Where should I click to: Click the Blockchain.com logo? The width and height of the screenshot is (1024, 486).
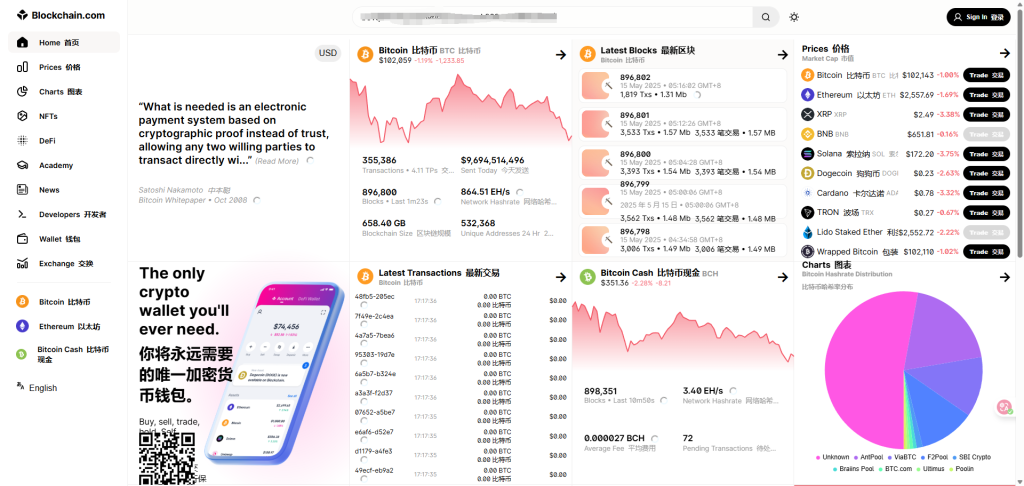pos(60,15)
